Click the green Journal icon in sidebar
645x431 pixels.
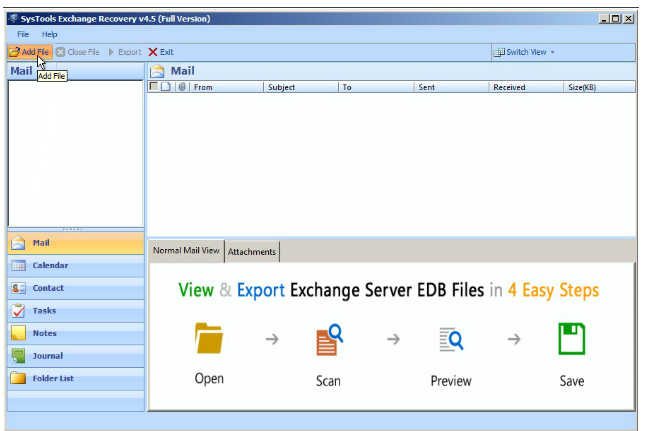pyautogui.click(x=18, y=356)
